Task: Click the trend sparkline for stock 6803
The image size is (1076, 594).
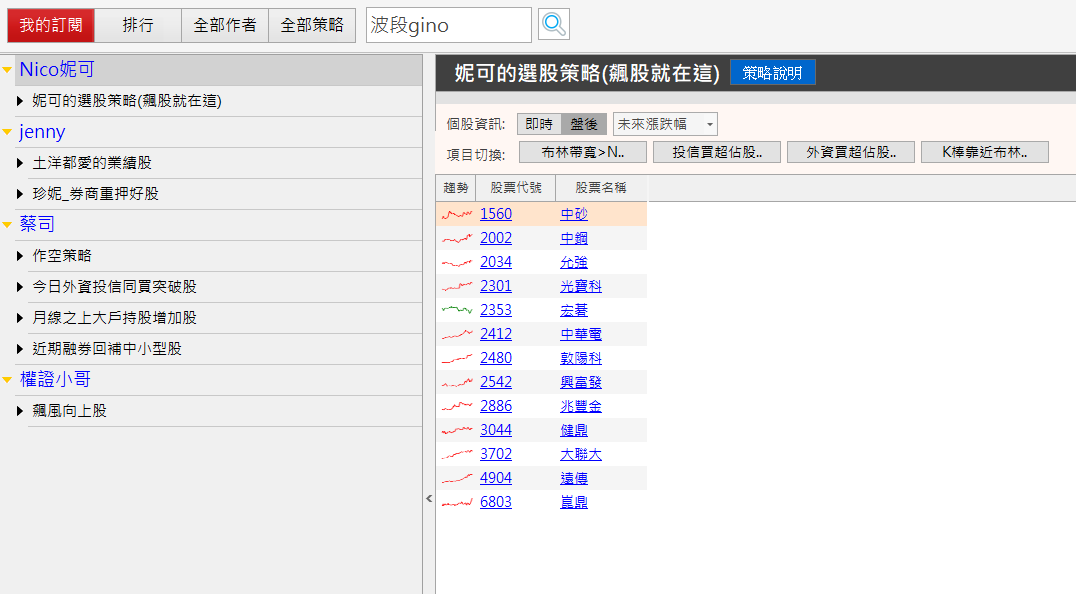Action: [456, 502]
